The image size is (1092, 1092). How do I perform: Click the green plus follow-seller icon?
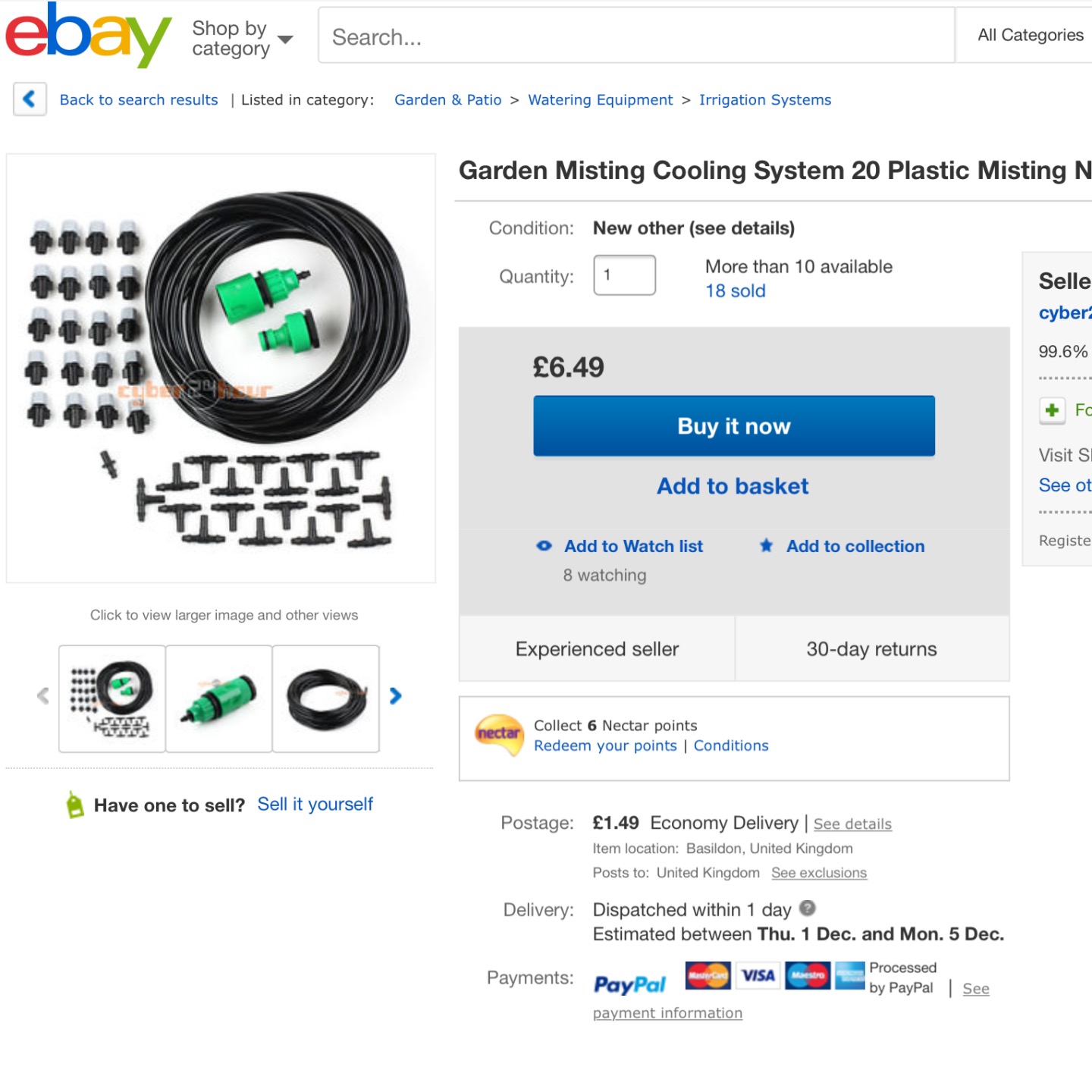coord(1052,410)
